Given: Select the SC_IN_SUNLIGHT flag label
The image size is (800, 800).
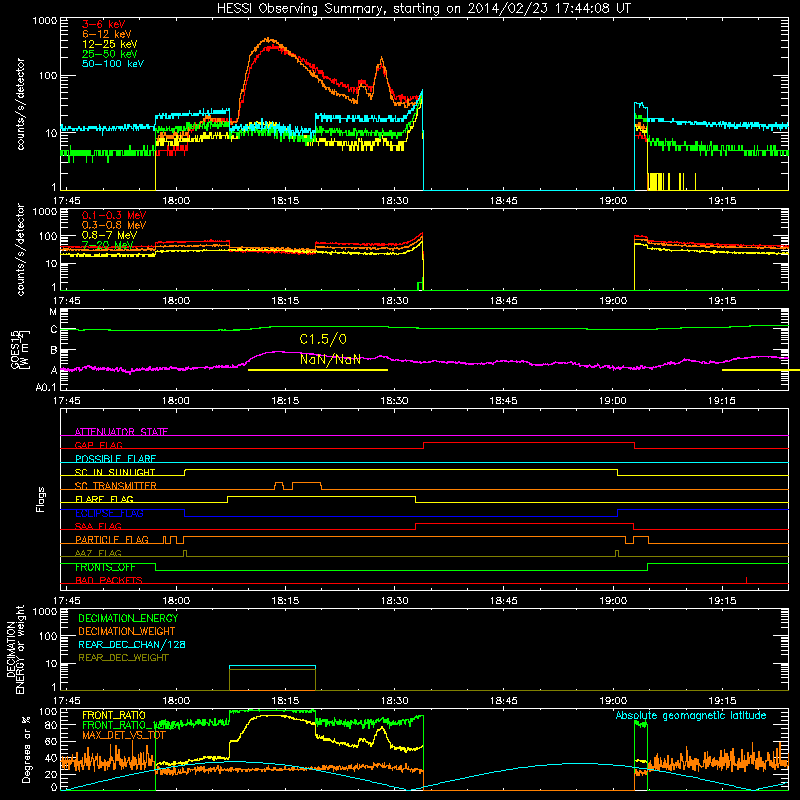Looking at the screenshot, I should 115,472.
